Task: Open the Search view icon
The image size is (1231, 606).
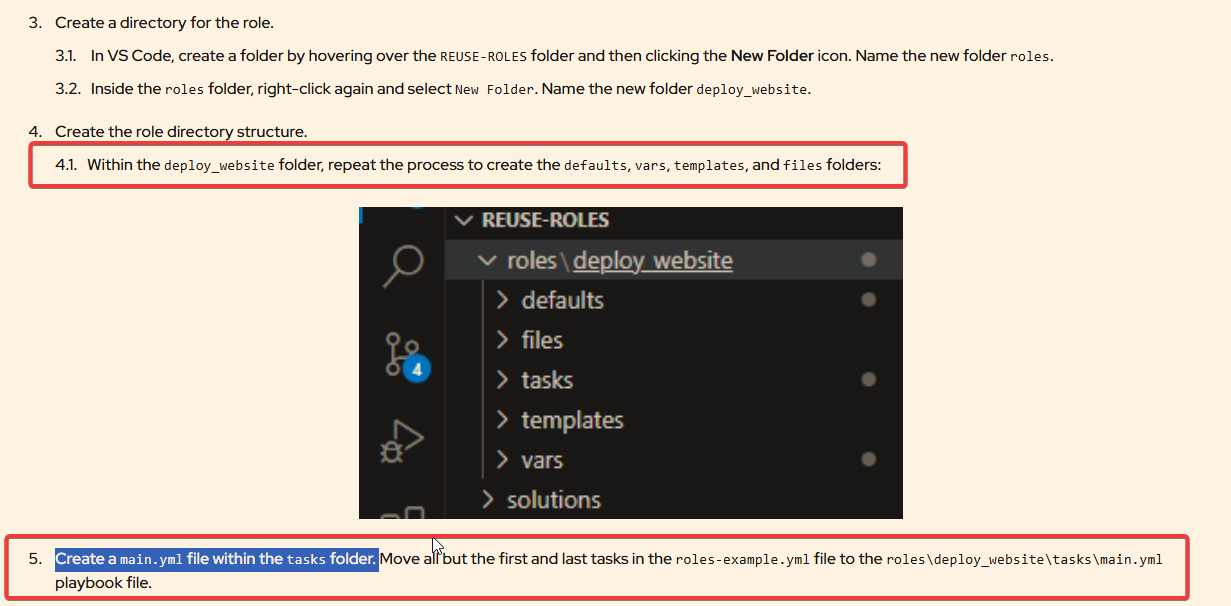Action: point(405,265)
